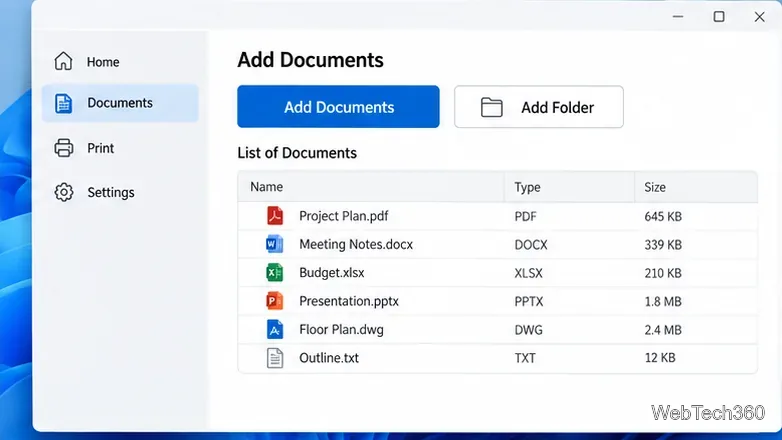The width and height of the screenshot is (782, 440).
Task: Click the Home house icon
Action: [63, 61]
